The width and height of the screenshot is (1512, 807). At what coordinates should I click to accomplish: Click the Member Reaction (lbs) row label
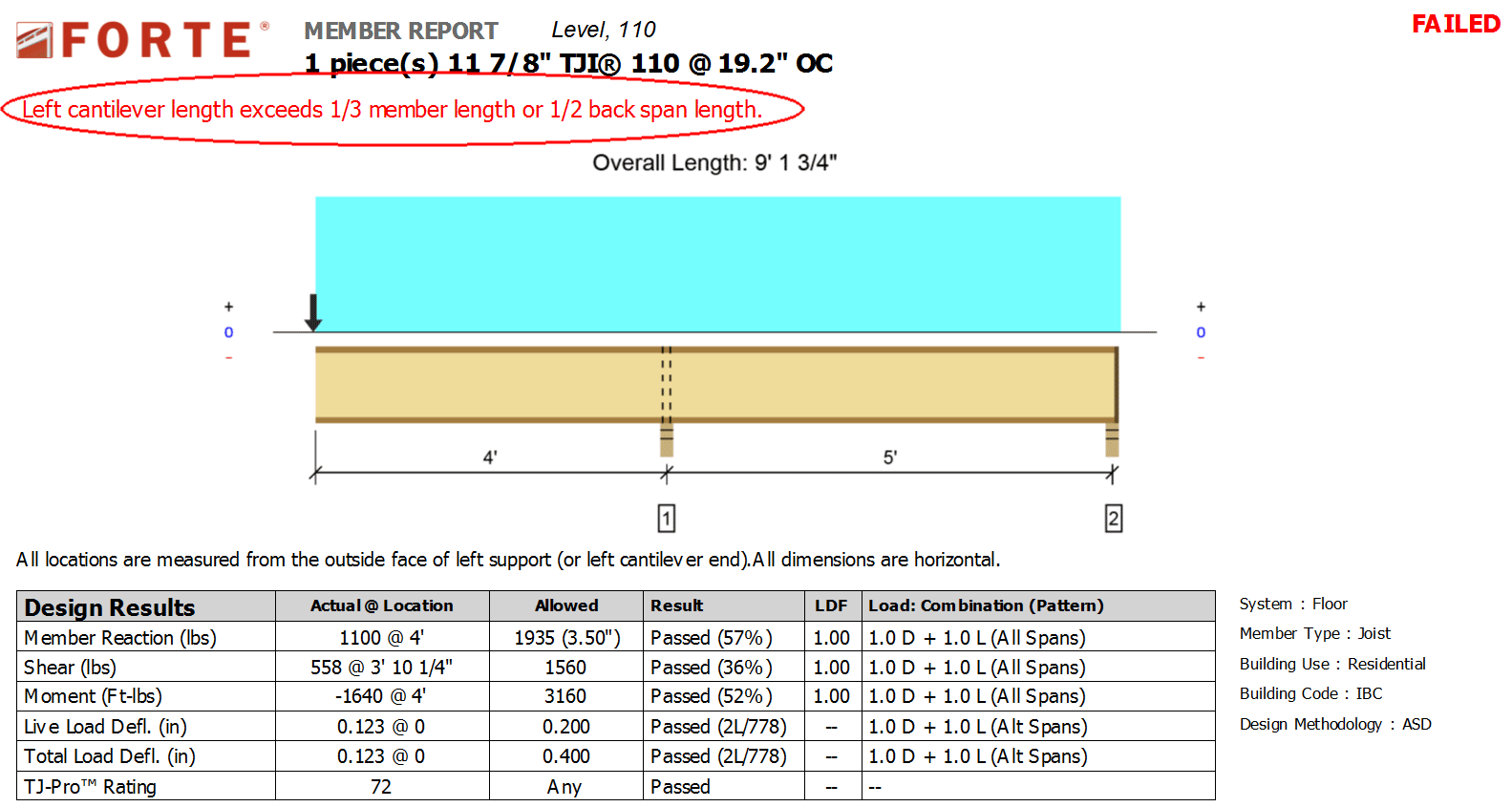tap(120, 638)
